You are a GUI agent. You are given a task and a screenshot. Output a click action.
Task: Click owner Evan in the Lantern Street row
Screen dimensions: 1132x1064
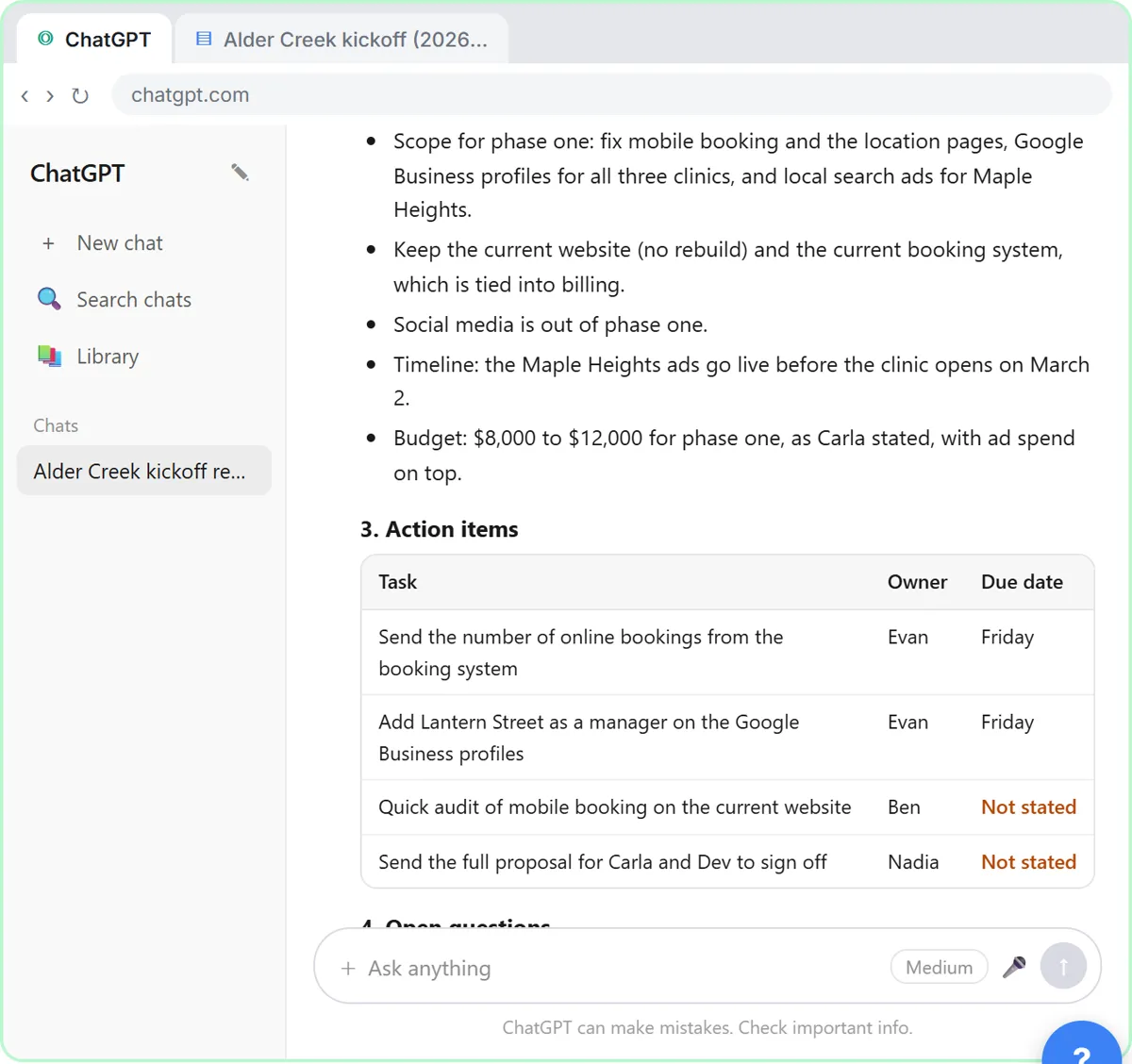907,723
